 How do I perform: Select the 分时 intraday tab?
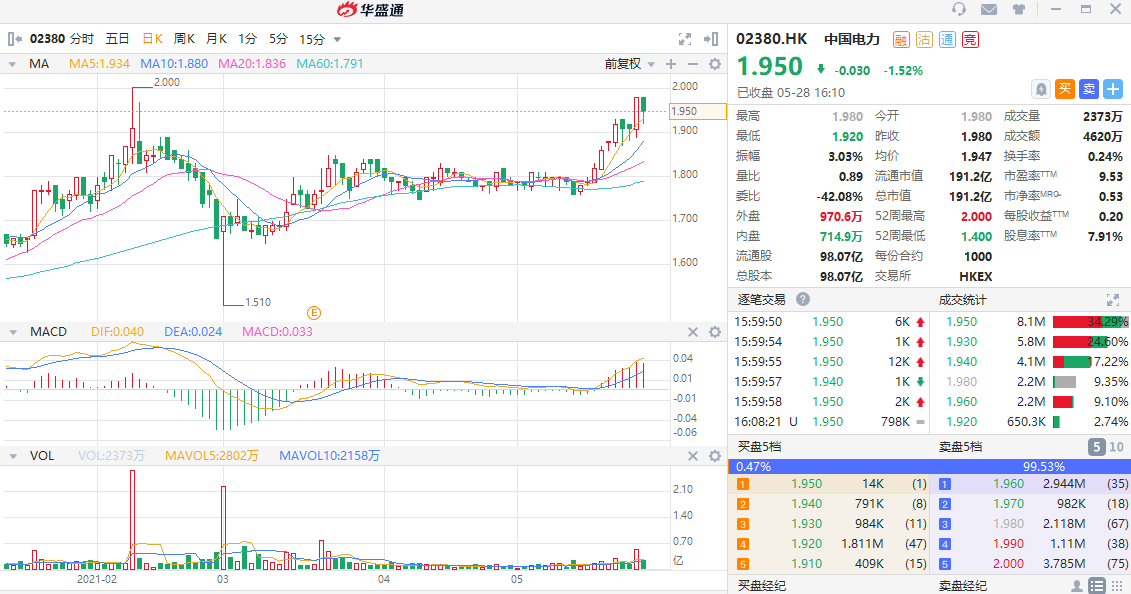coord(82,39)
